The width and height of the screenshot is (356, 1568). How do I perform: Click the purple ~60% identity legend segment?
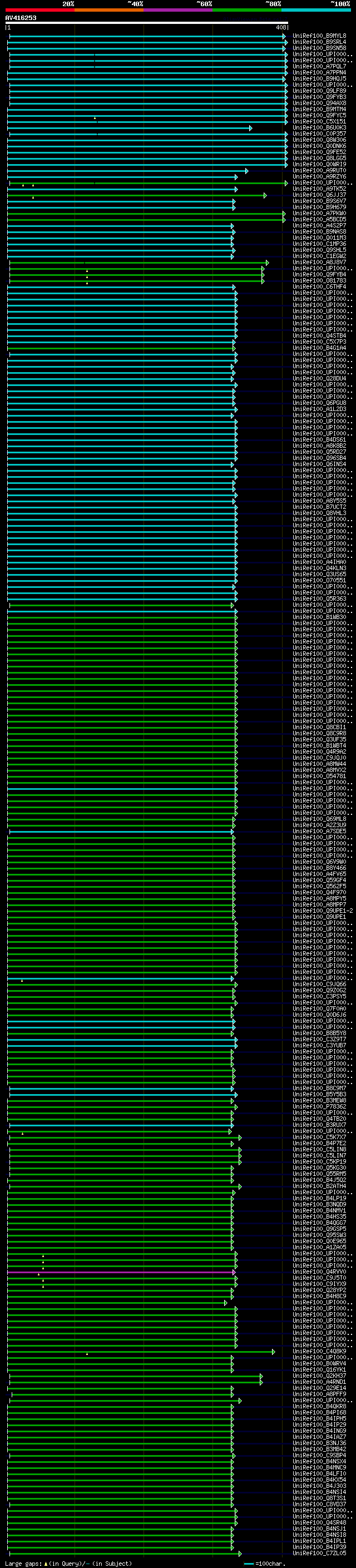coord(179,10)
